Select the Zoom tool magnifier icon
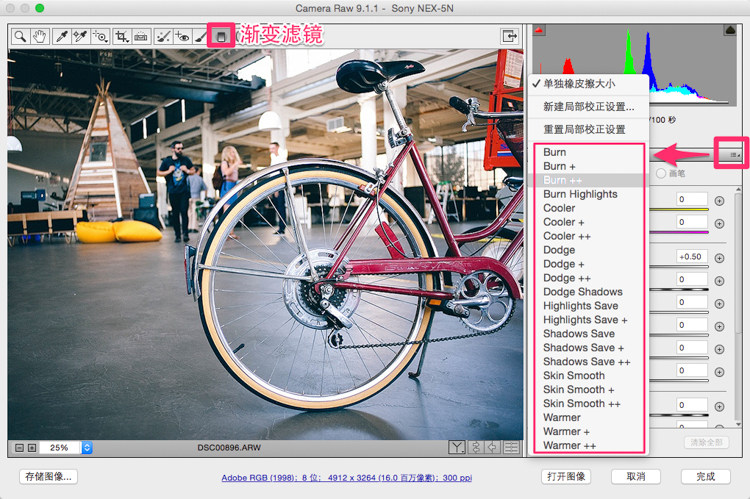750x499 pixels. tap(20, 36)
